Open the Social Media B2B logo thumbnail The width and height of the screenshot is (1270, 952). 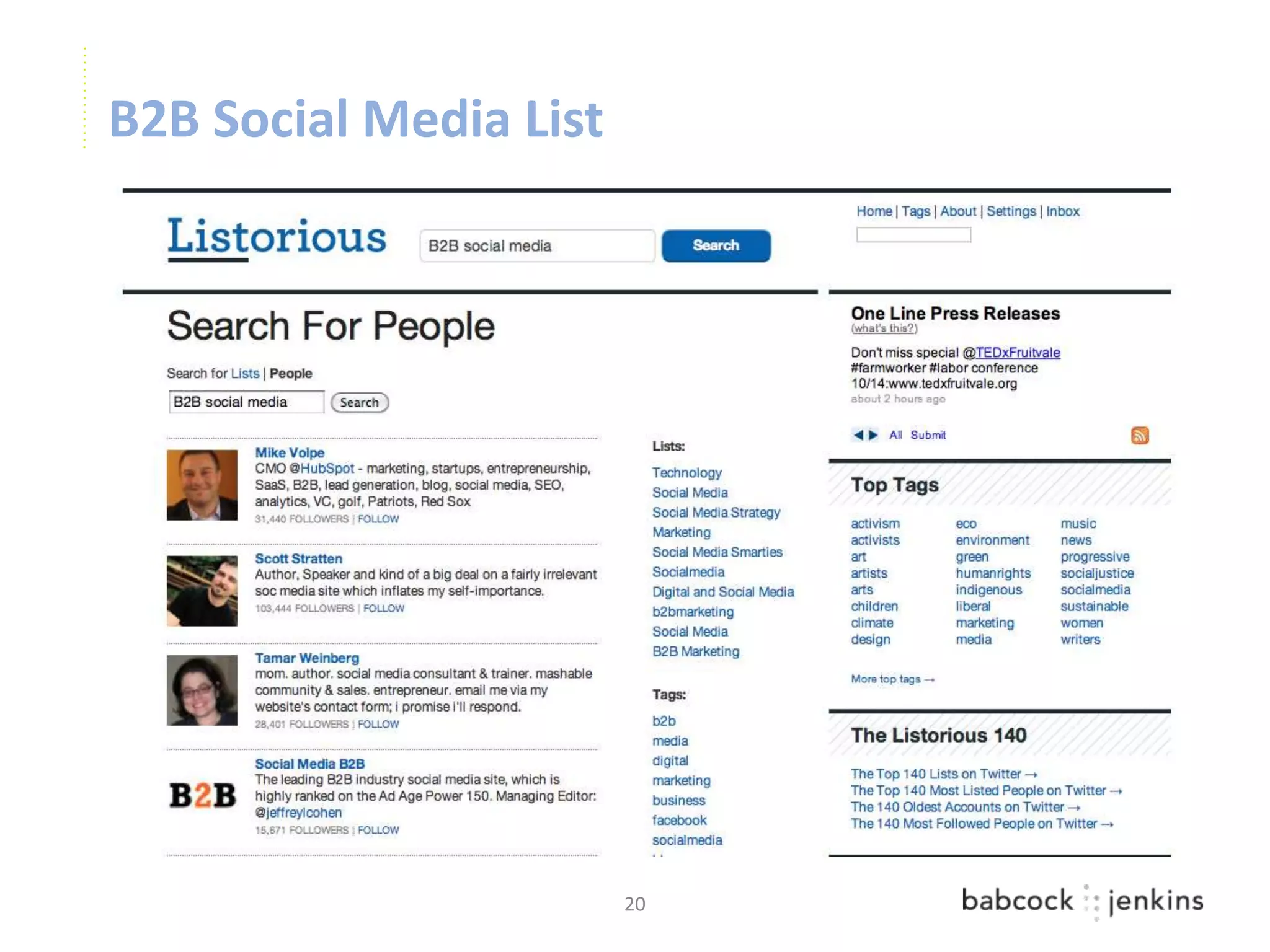click(x=202, y=795)
